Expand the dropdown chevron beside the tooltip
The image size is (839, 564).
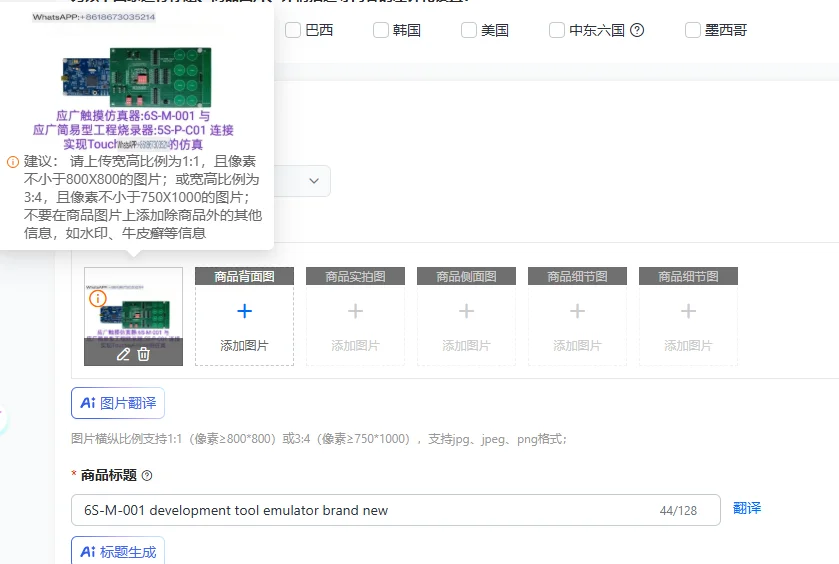[314, 181]
